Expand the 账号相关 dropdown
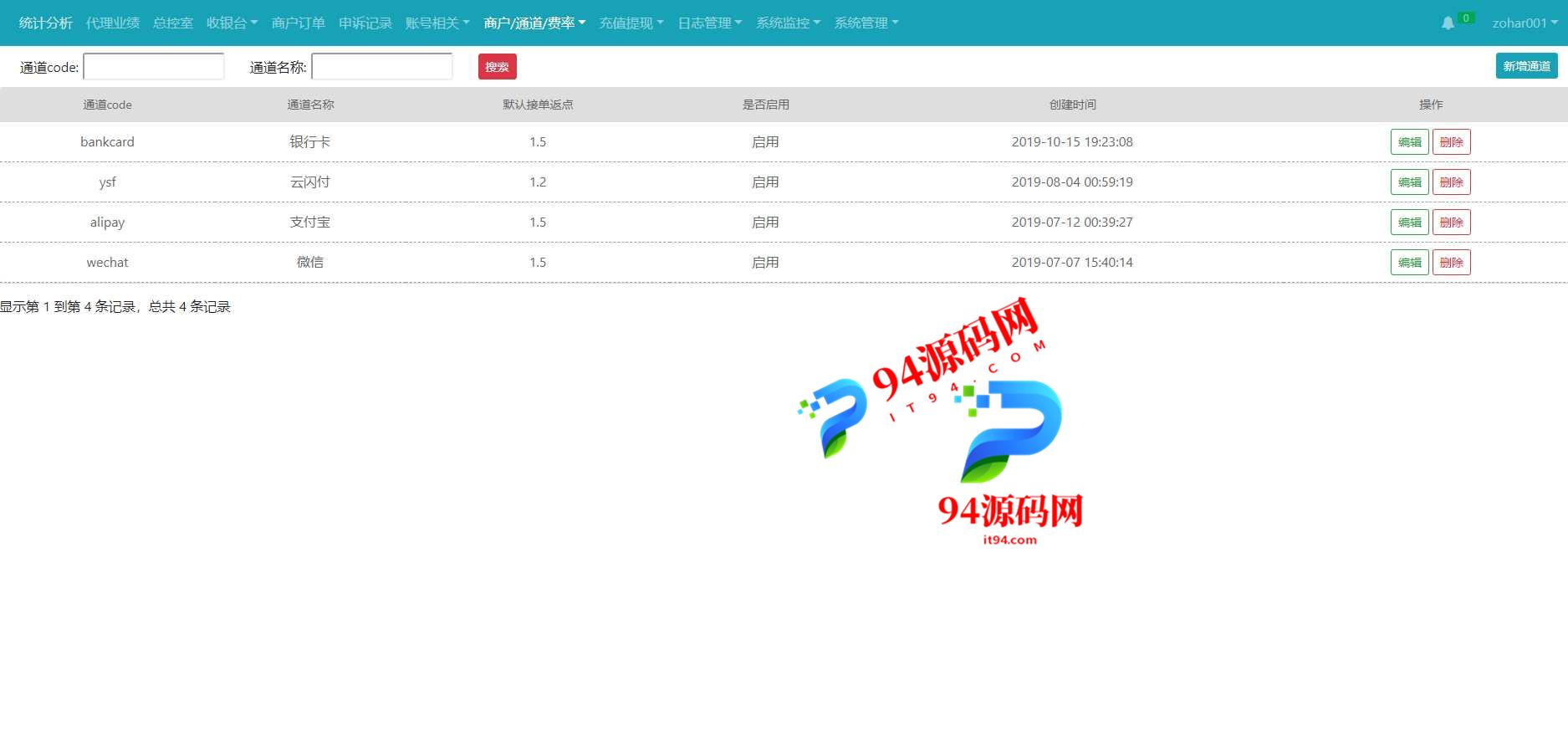This screenshot has height=737, width=1568. (x=437, y=23)
